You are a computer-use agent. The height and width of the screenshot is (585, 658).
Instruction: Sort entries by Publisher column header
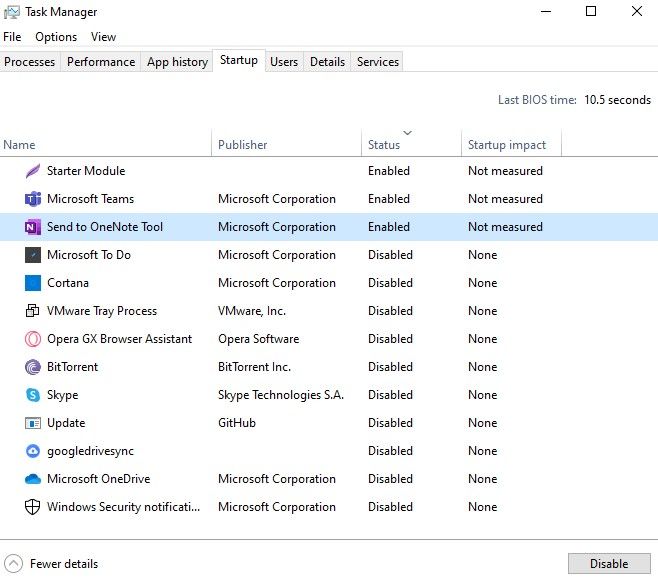pyautogui.click(x=243, y=145)
